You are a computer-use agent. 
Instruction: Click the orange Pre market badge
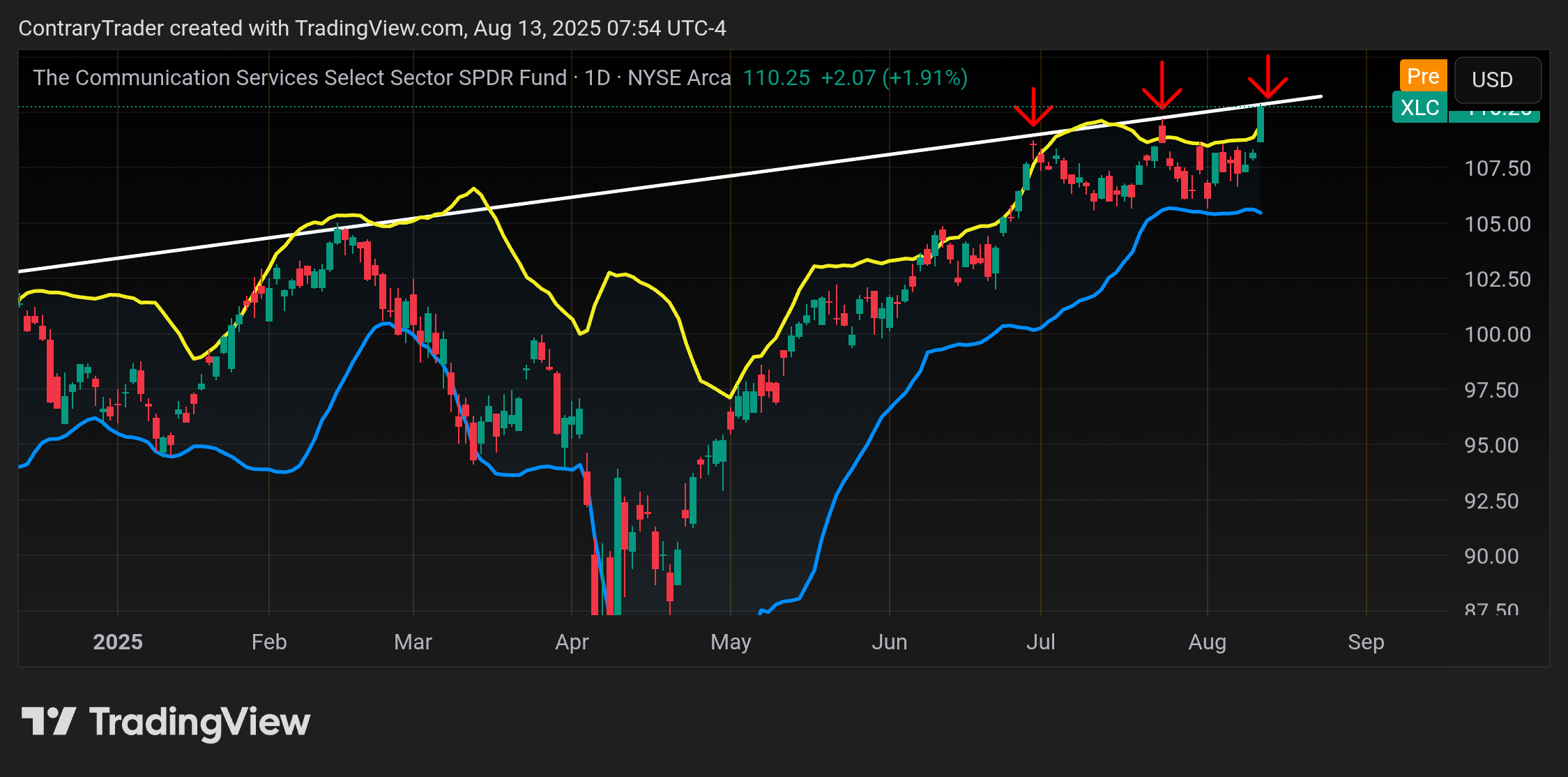pyautogui.click(x=1423, y=76)
